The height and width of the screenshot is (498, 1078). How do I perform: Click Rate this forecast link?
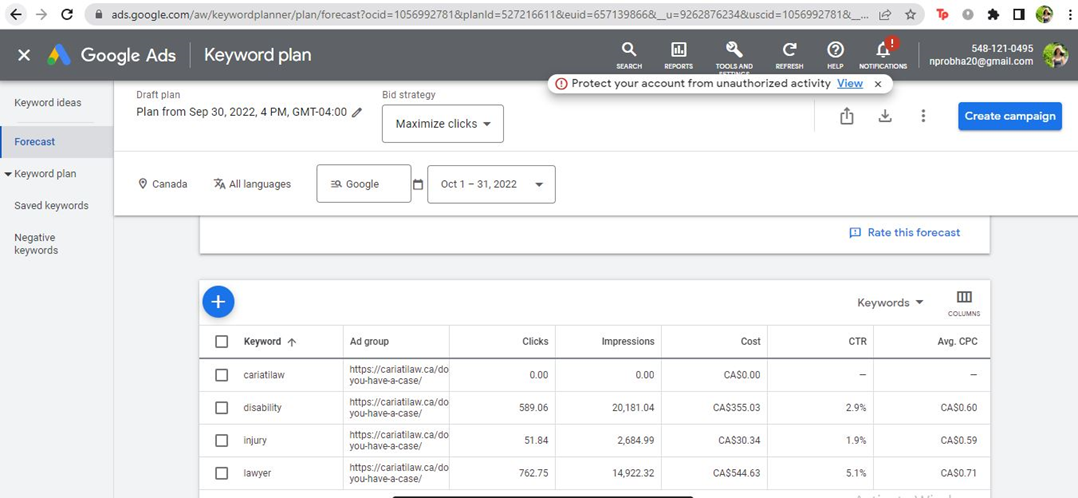pyautogui.click(x=905, y=232)
